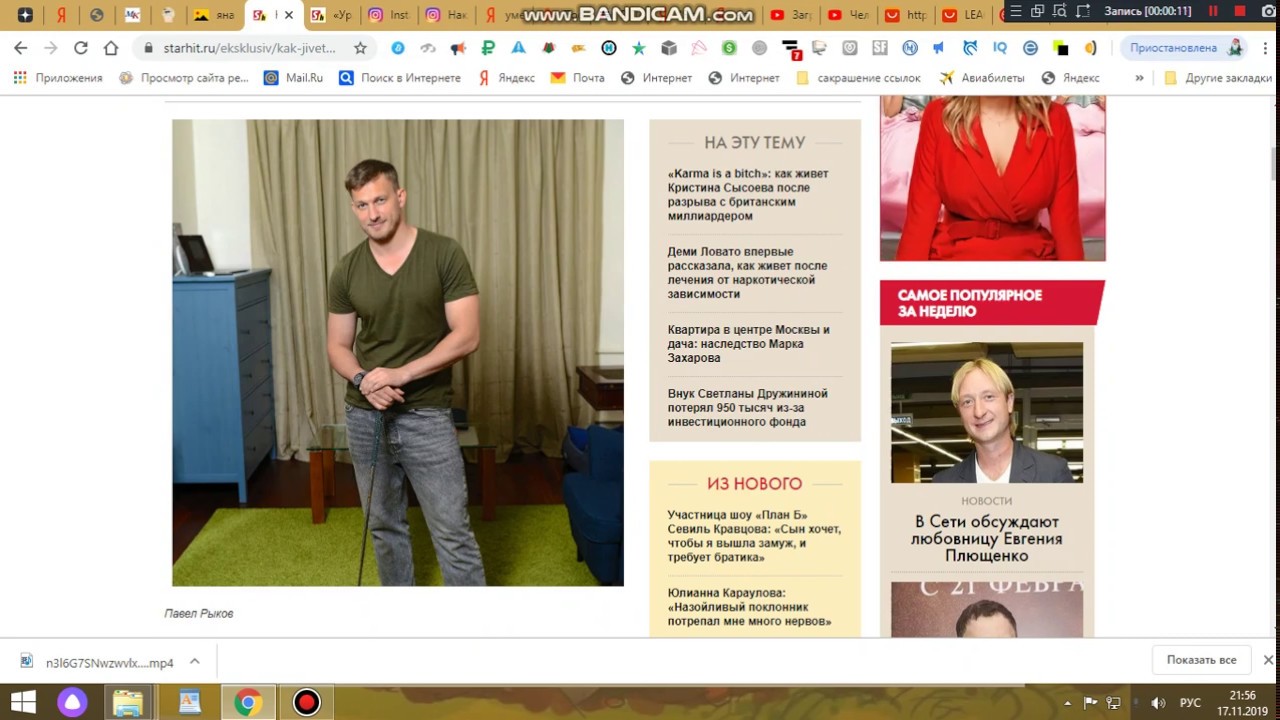Image resolution: width=1280 pixels, height=720 pixels.
Task: Expand the mp4 download options arrow
Action: (x=195, y=661)
